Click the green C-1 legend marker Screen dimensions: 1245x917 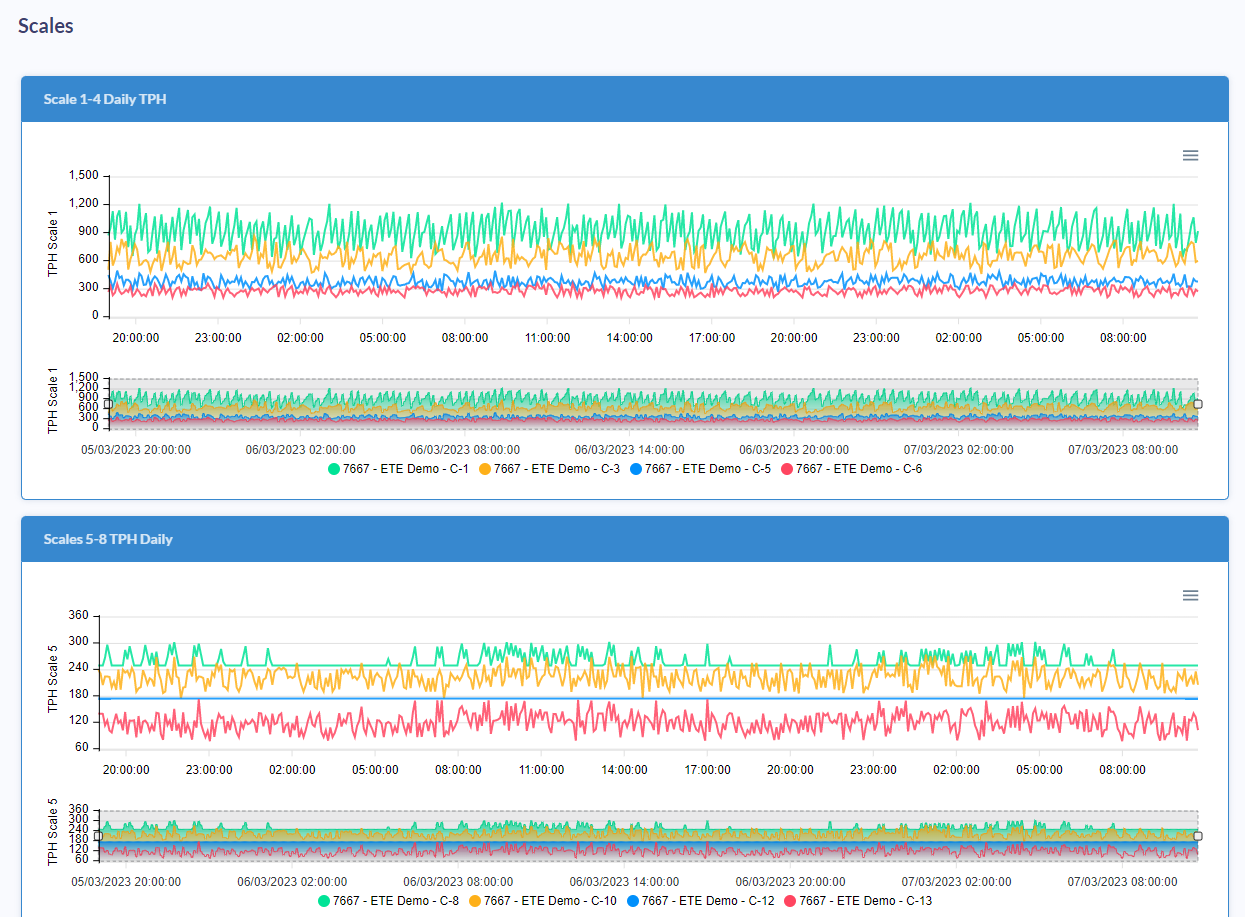pyautogui.click(x=334, y=469)
